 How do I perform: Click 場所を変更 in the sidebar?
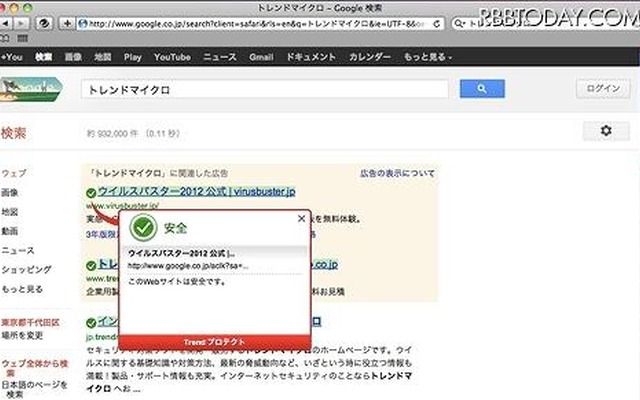[22, 335]
